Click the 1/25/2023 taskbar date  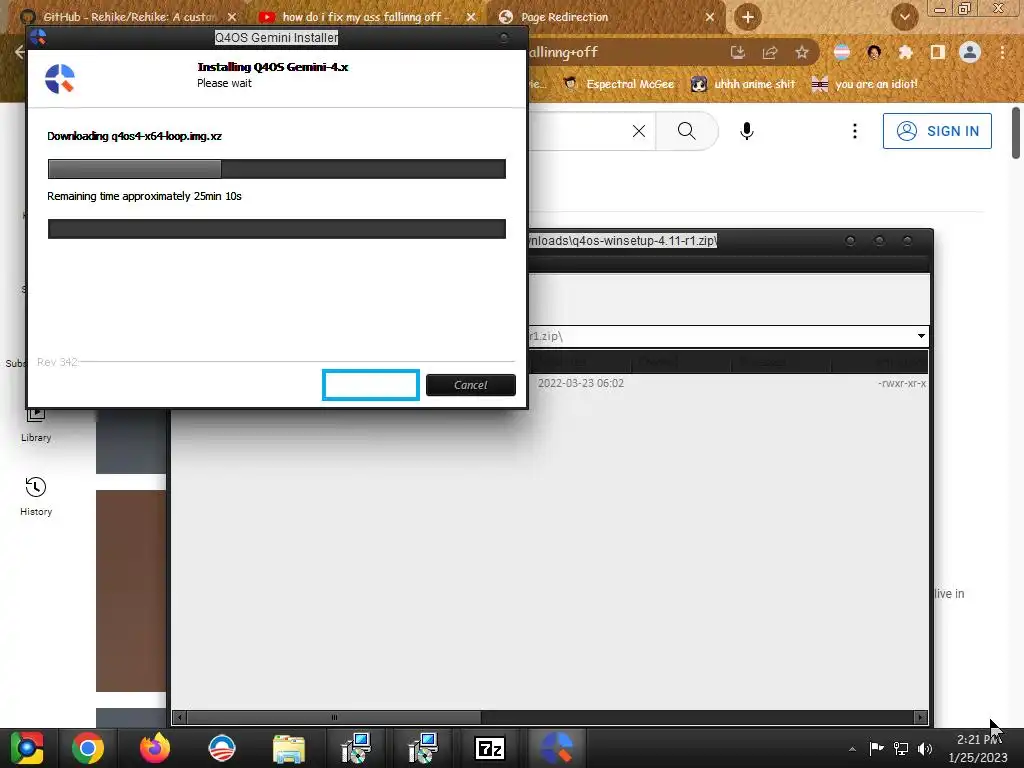pos(978,758)
